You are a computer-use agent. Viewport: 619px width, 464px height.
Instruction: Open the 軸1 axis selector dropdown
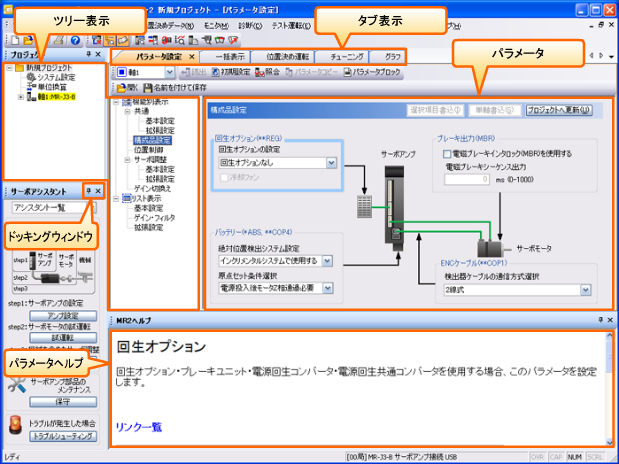(170, 72)
